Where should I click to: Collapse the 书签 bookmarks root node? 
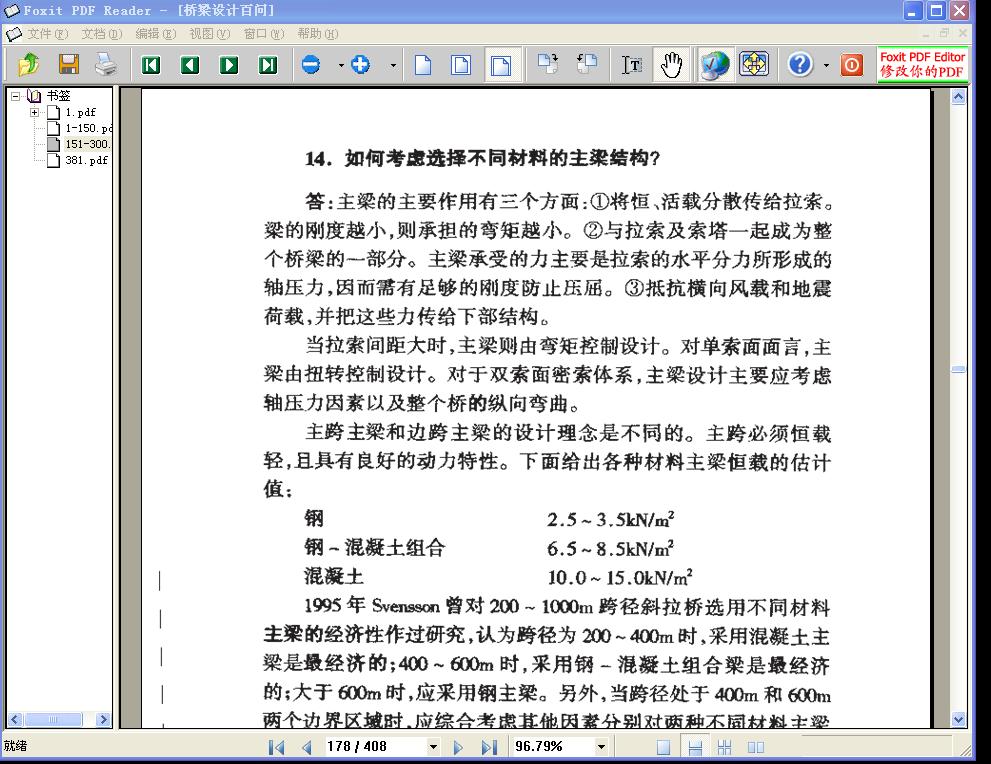pos(15,97)
